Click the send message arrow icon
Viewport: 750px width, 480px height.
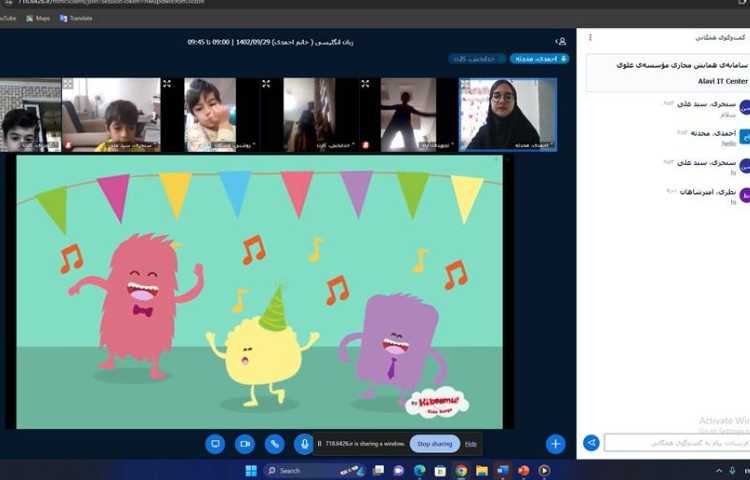591,443
